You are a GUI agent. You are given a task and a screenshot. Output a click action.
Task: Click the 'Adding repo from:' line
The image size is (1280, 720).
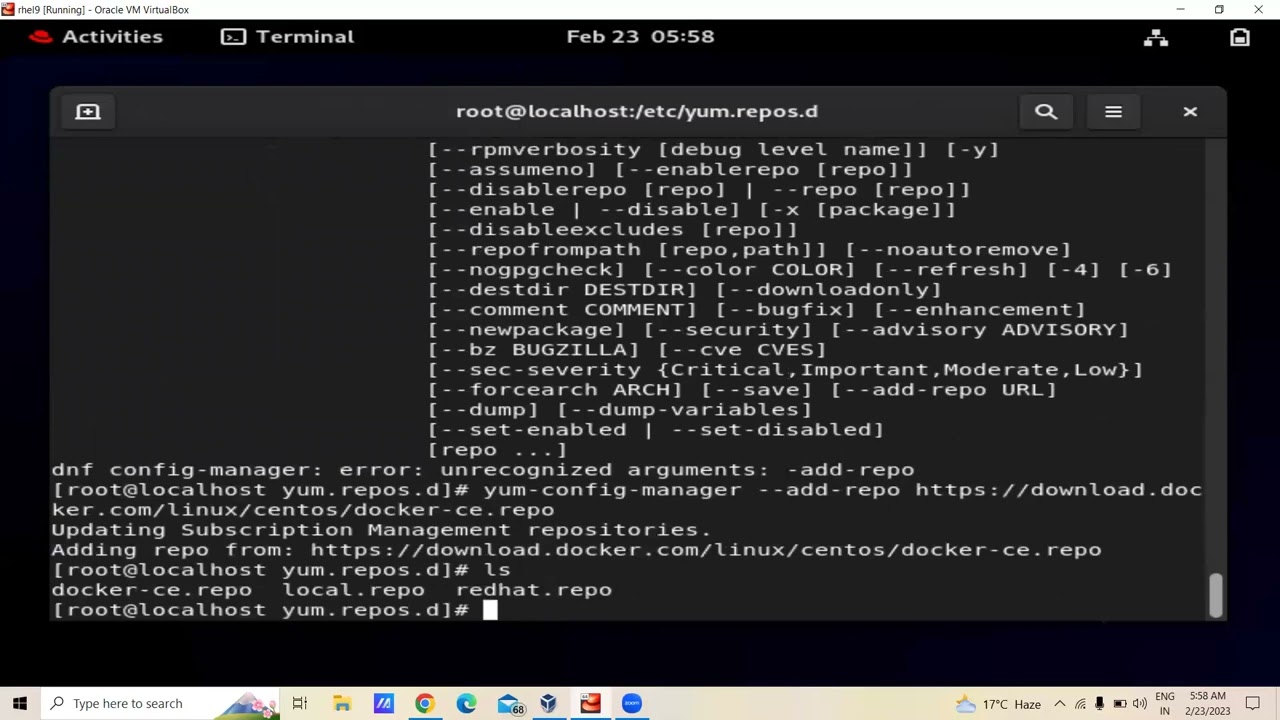576,550
